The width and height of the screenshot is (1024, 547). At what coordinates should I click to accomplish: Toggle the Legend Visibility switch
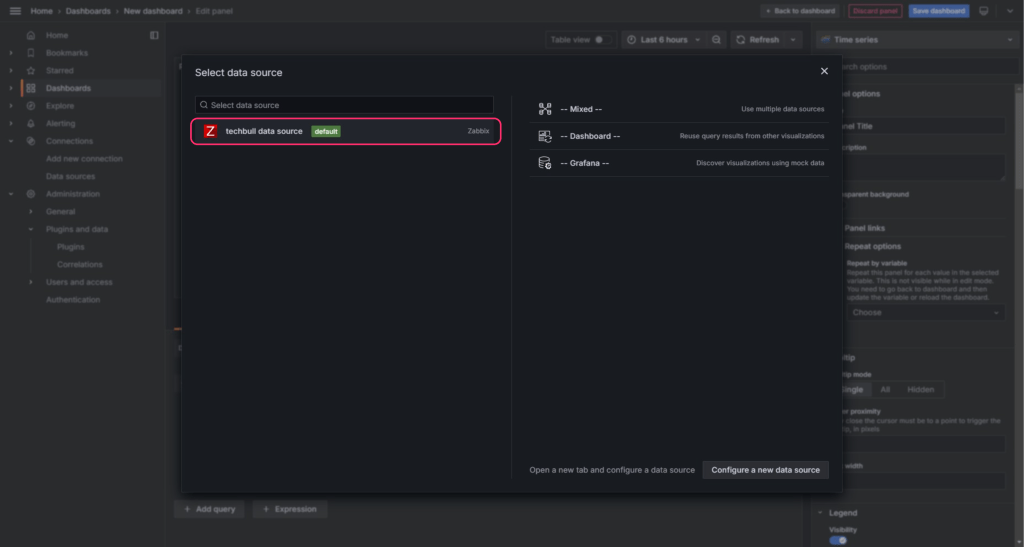(838, 540)
